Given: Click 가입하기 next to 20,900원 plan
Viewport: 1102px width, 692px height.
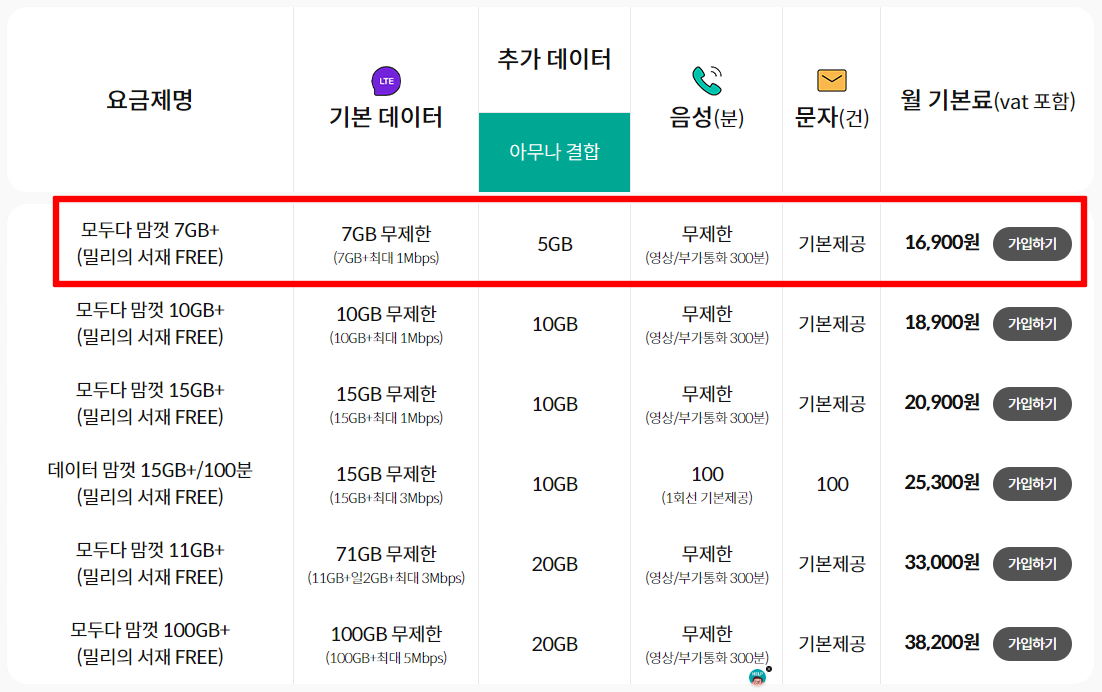Looking at the screenshot, I should coord(1031,403).
